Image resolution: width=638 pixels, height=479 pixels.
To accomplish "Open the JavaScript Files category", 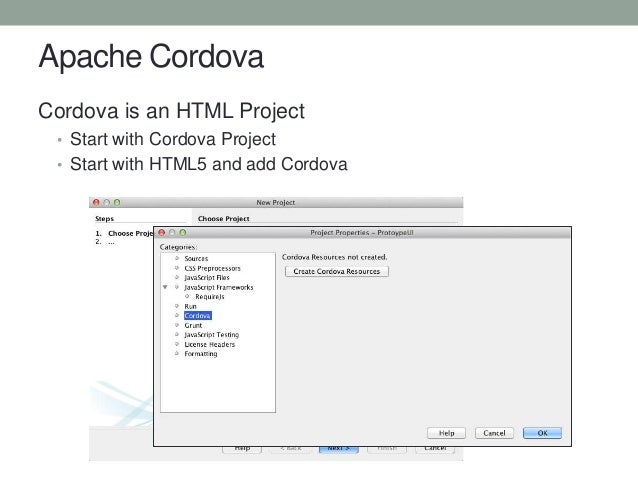I will point(207,278).
